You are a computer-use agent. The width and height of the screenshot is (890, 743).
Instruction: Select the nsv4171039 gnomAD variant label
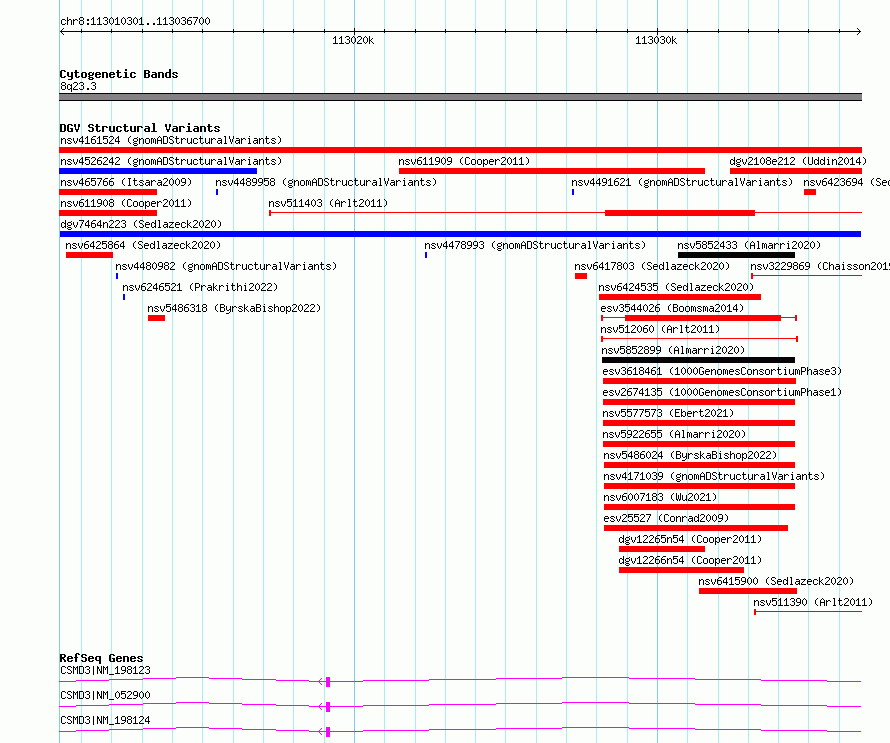(x=714, y=476)
